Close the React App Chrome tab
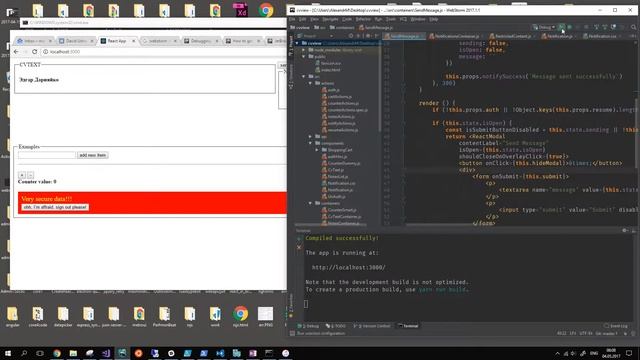The height and width of the screenshot is (360, 640). (133, 41)
